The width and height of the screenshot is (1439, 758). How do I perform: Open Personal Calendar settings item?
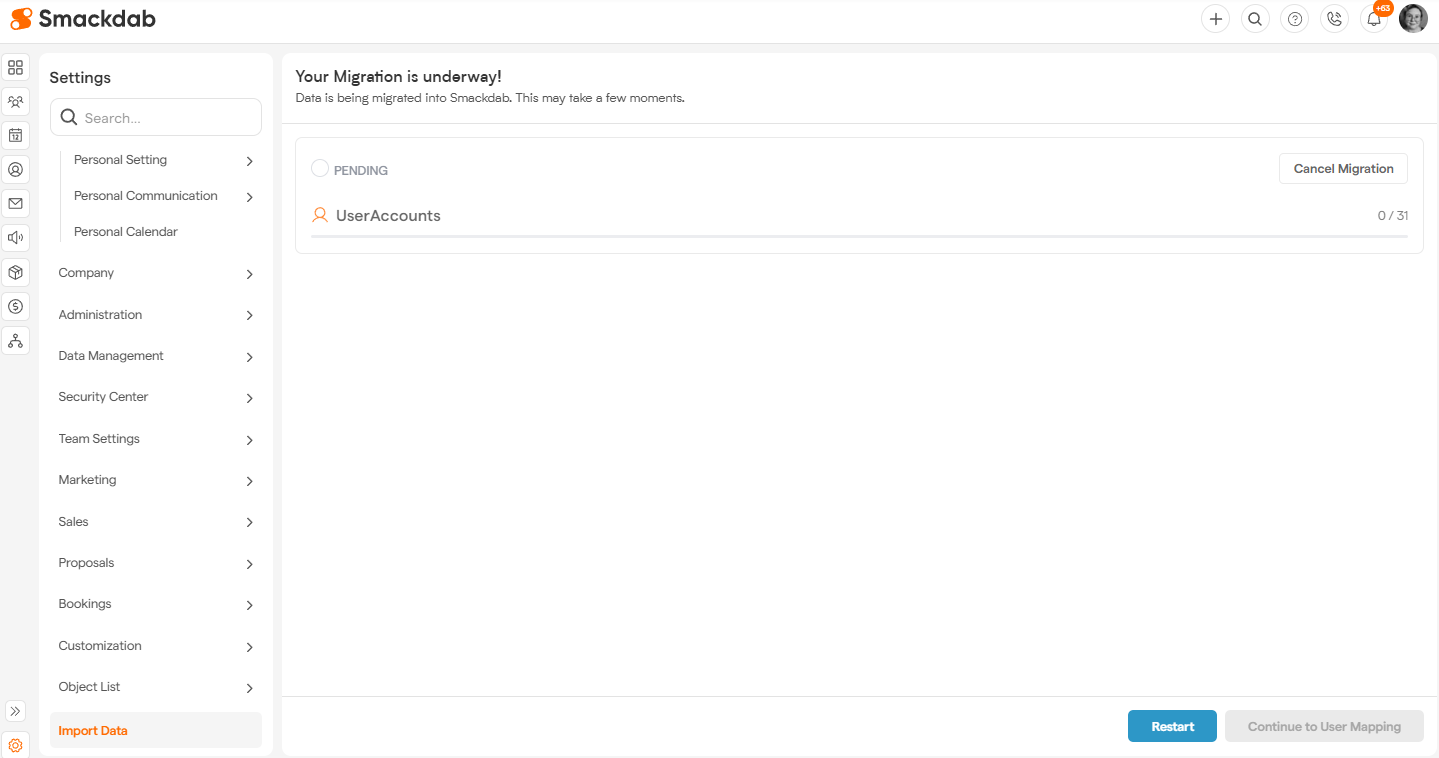point(126,232)
